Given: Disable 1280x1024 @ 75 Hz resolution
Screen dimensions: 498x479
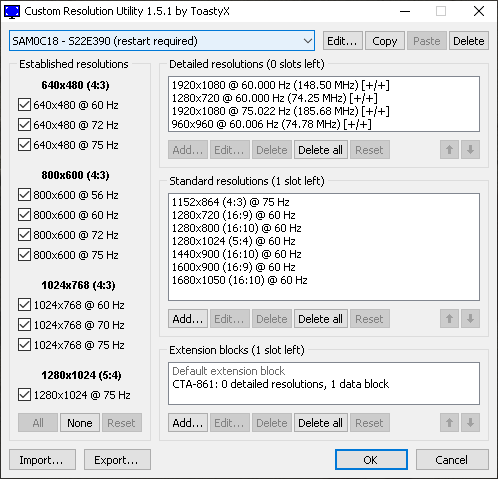Looking at the screenshot, I should click(x=24, y=395).
